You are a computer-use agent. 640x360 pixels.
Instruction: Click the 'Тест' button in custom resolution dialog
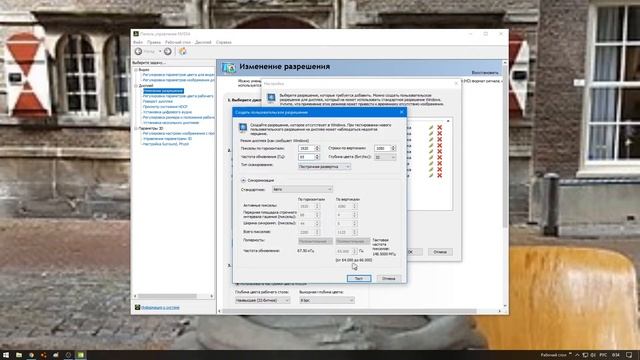point(359,278)
